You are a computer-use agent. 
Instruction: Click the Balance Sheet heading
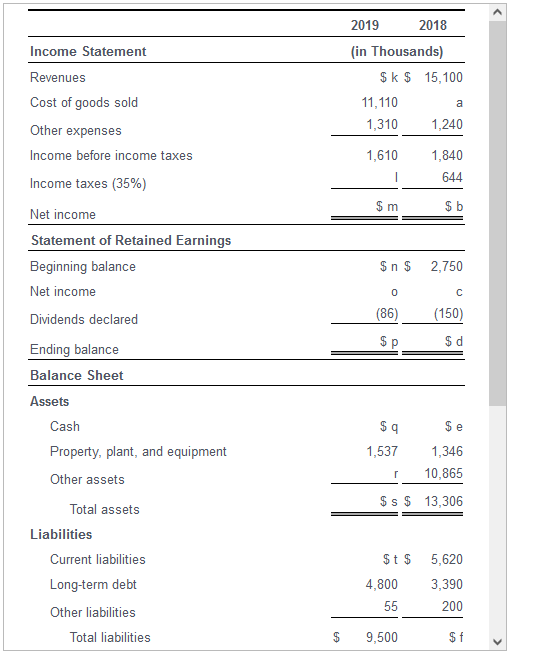77,375
